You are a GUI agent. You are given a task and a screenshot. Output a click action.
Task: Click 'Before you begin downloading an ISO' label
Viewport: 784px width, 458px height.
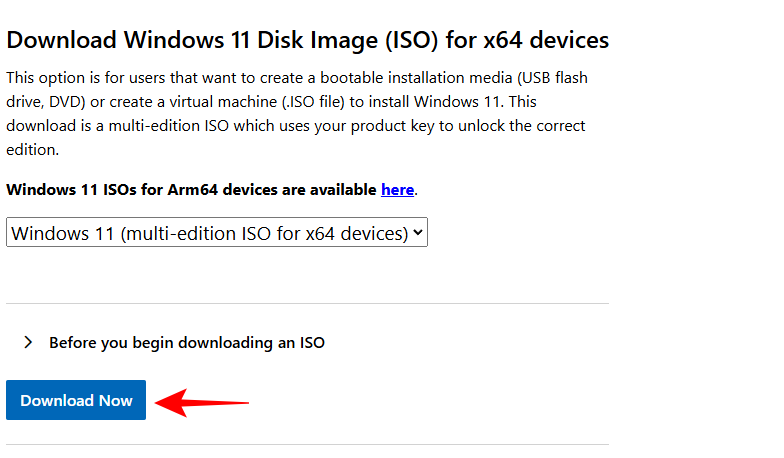coord(187,342)
